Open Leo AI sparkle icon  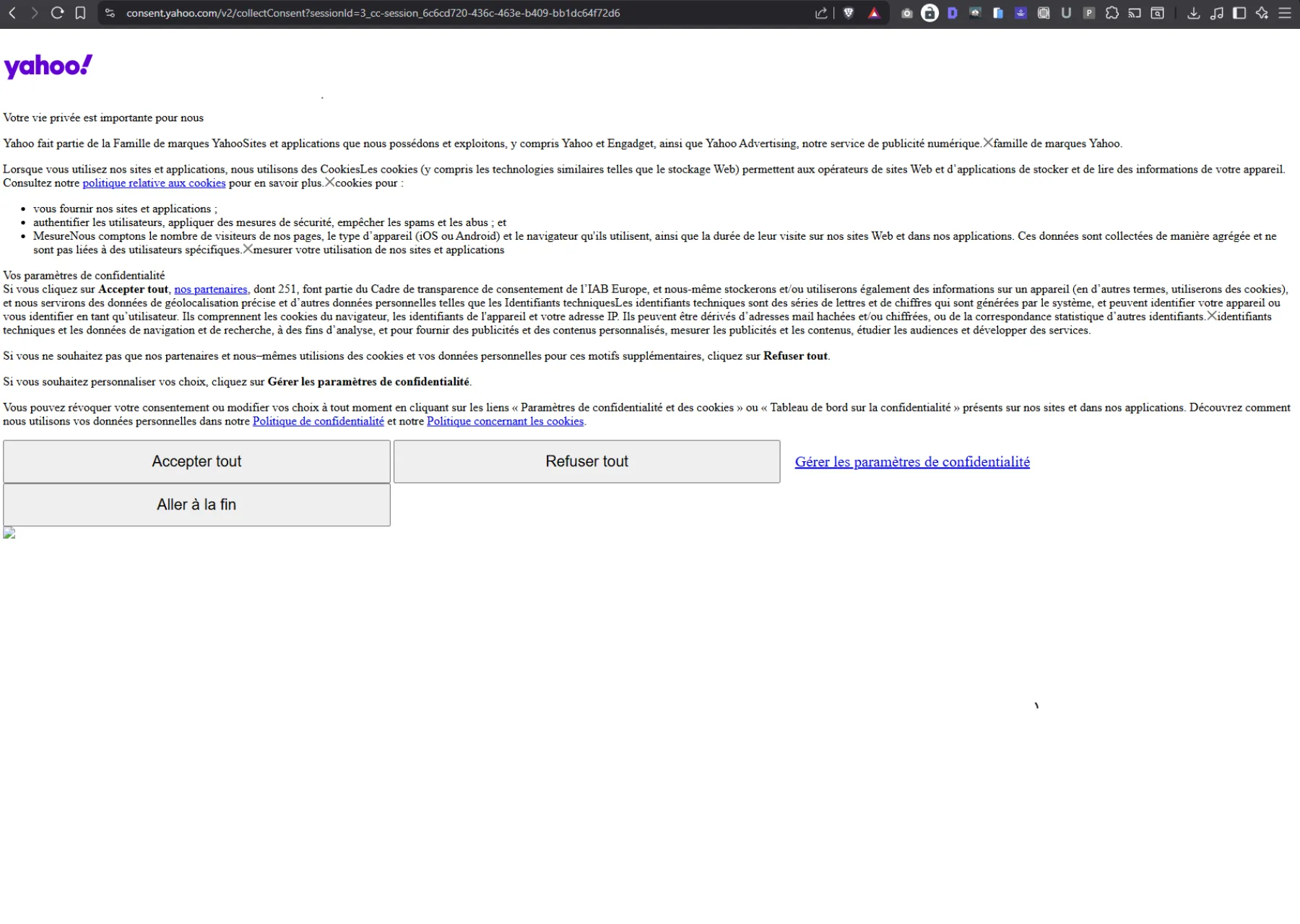click(1262, 13)
